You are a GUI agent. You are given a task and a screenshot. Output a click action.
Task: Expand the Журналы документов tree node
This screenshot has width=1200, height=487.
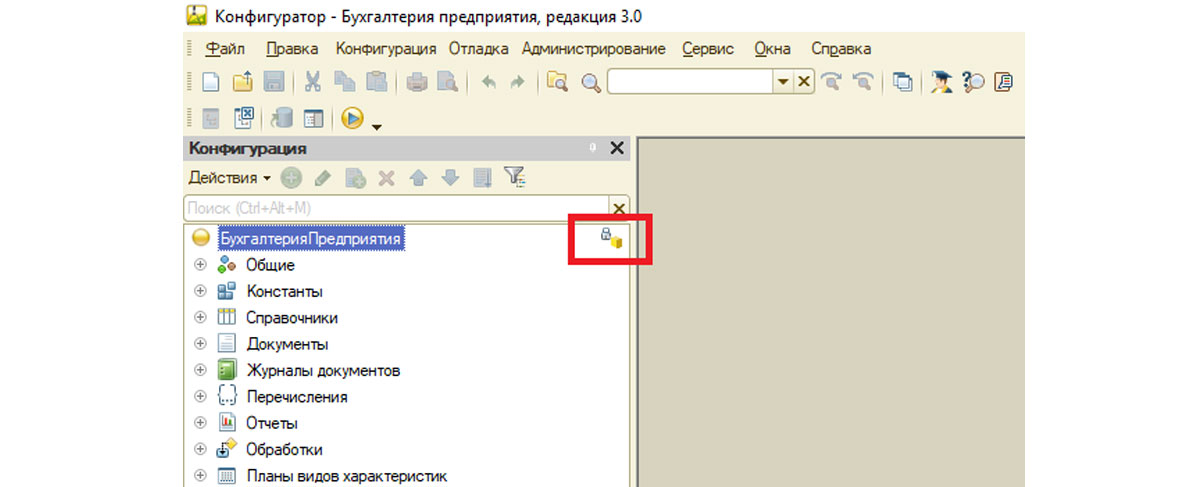[200, 370]
